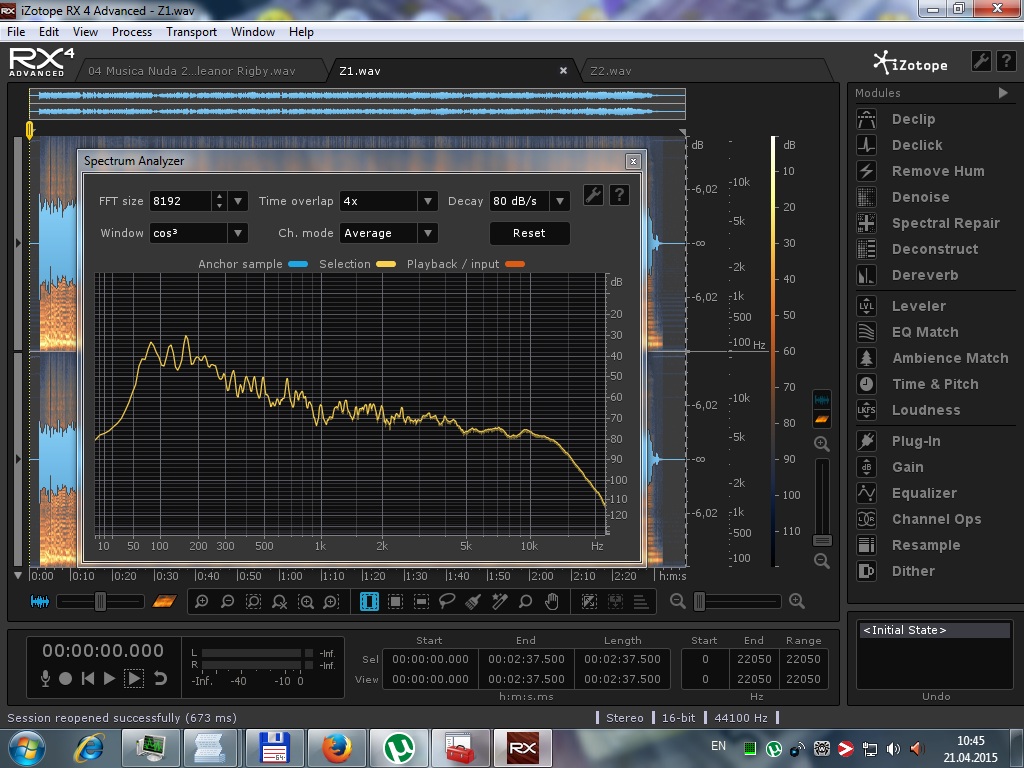This screenshot has height=768, width=1024.
Task: Close the Z1.wav tab
Action: (x=563, y=71)
